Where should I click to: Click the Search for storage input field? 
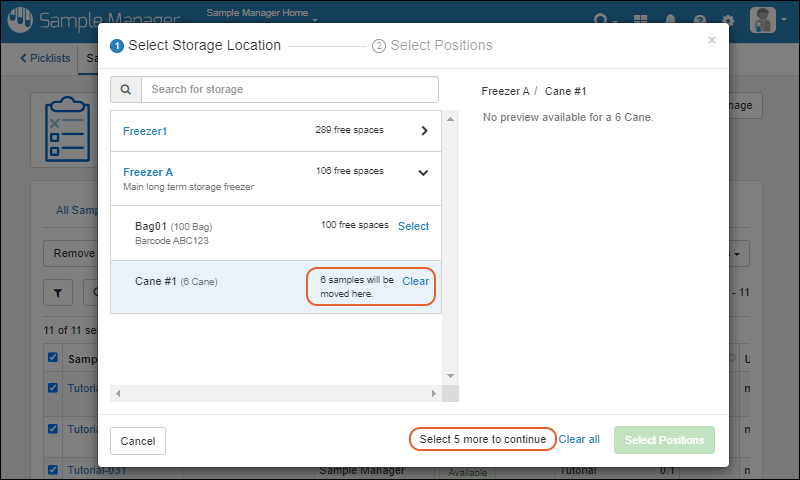[x=289, y=89]
